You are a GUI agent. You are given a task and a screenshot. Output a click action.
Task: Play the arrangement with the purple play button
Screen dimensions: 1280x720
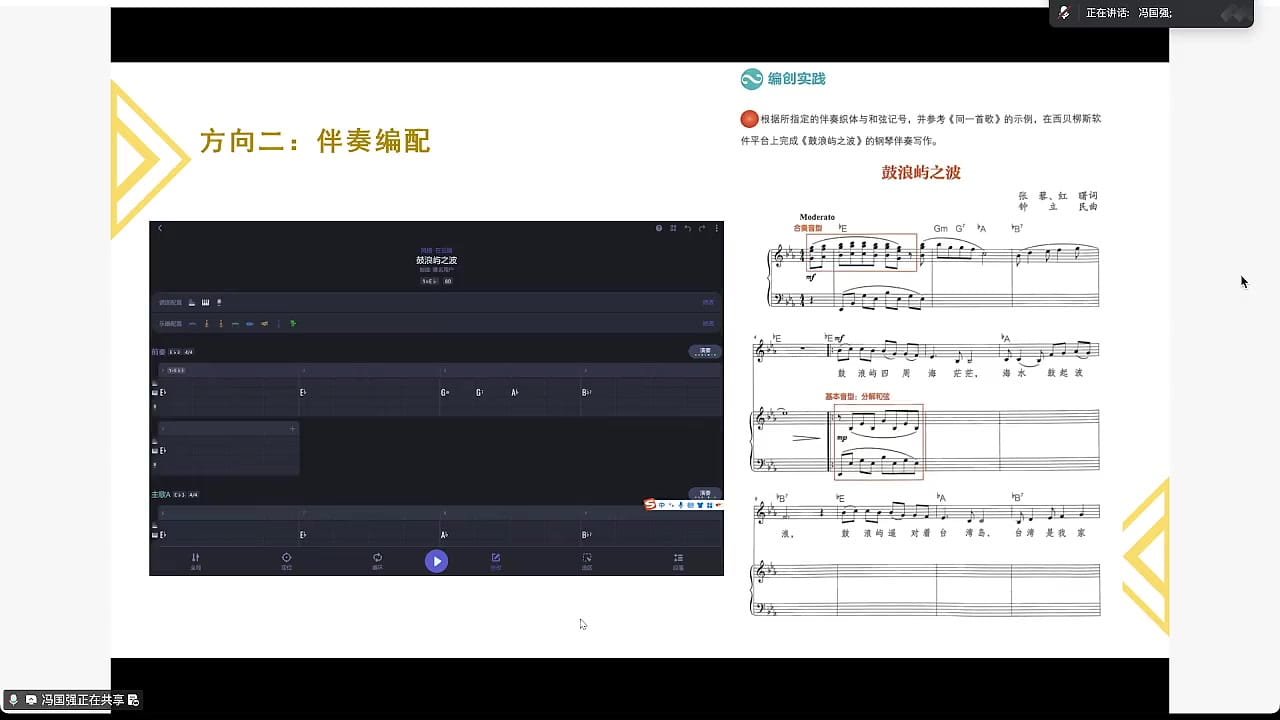click(x=436, y=561)
